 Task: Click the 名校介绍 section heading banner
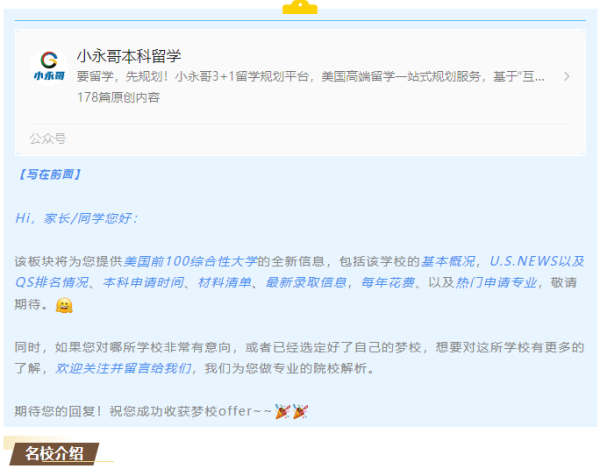tap(54, 454)
